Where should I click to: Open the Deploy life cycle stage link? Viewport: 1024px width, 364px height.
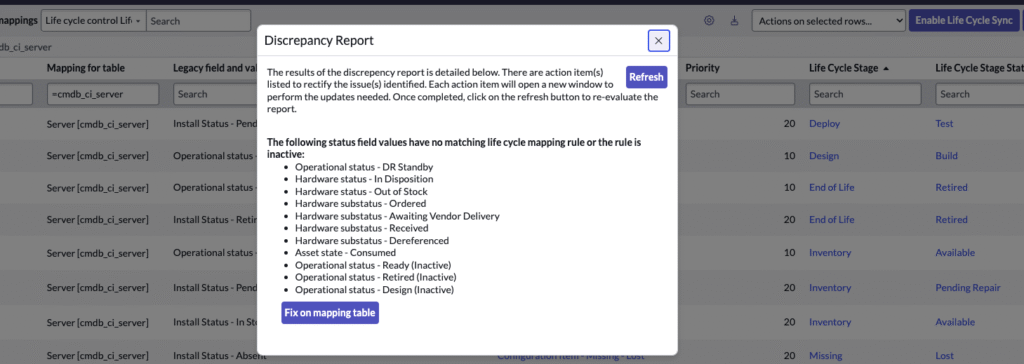(x=824, y=124)
